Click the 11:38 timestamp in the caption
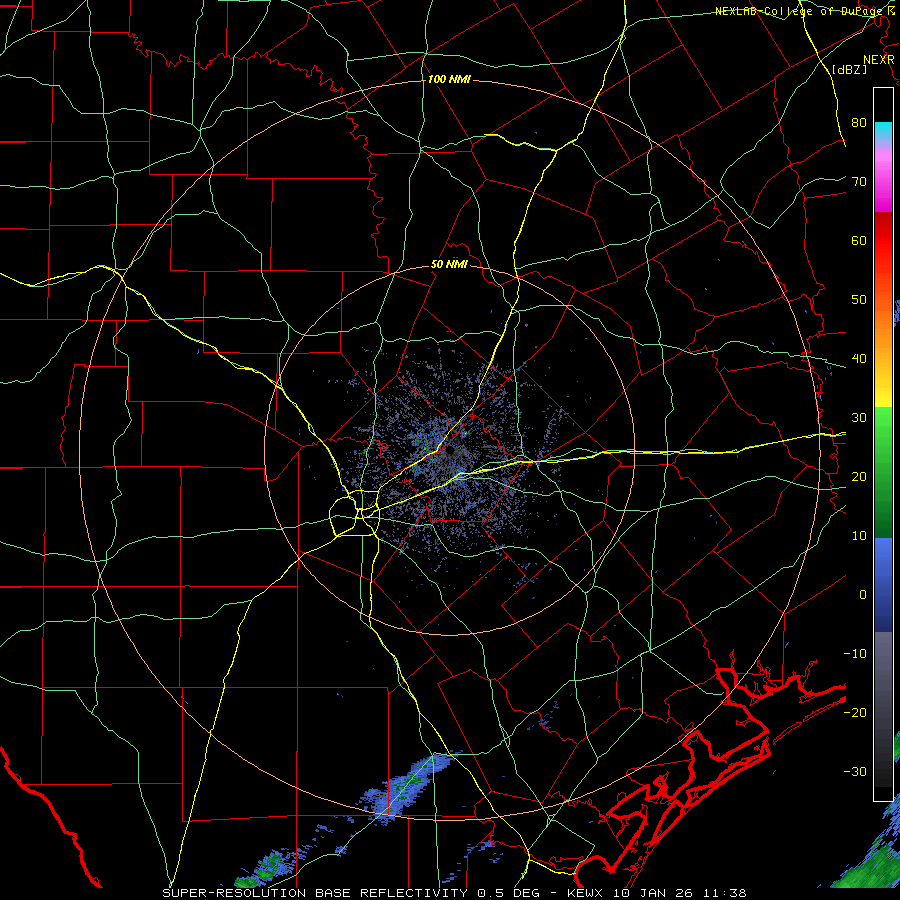 (725, 893)
